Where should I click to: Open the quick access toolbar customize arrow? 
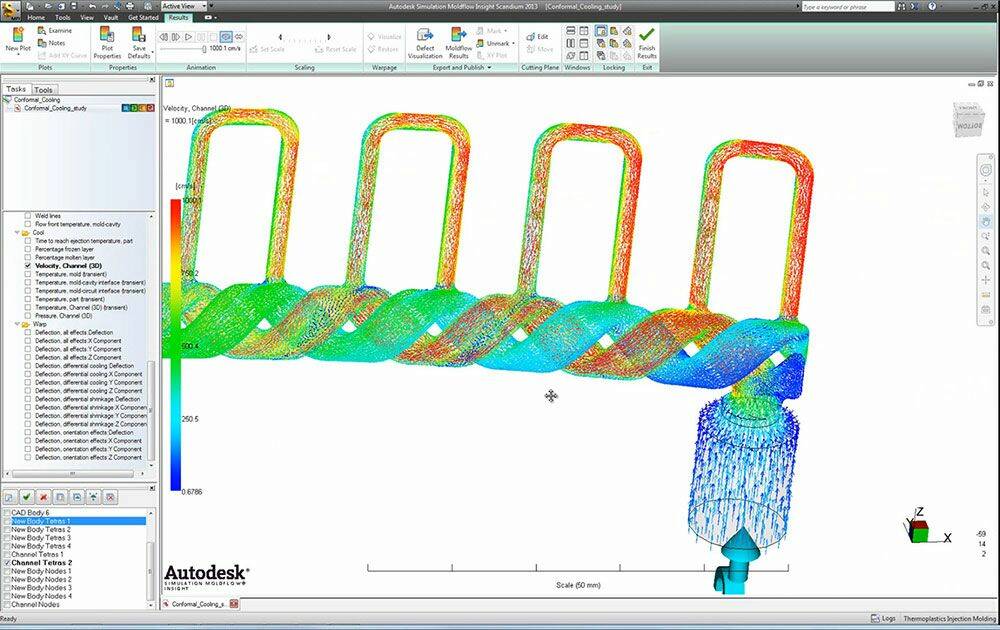[211, 6]
